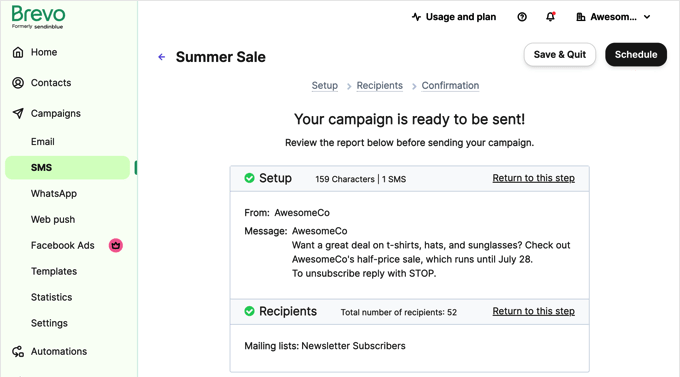680x377 pixels.
Task: Open the Home menu item
Action: (44, 52)
